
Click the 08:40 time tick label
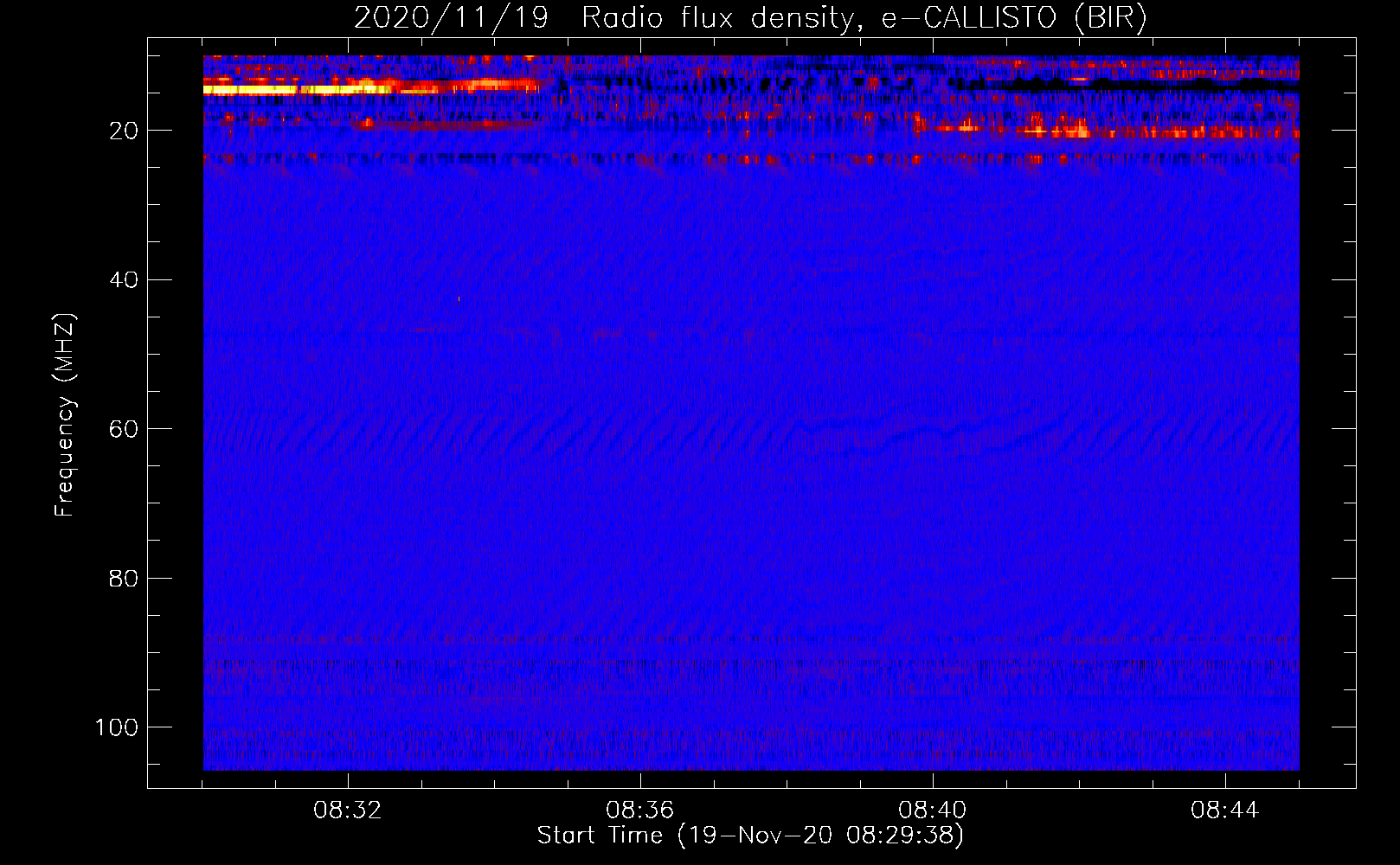coord(933,811)
